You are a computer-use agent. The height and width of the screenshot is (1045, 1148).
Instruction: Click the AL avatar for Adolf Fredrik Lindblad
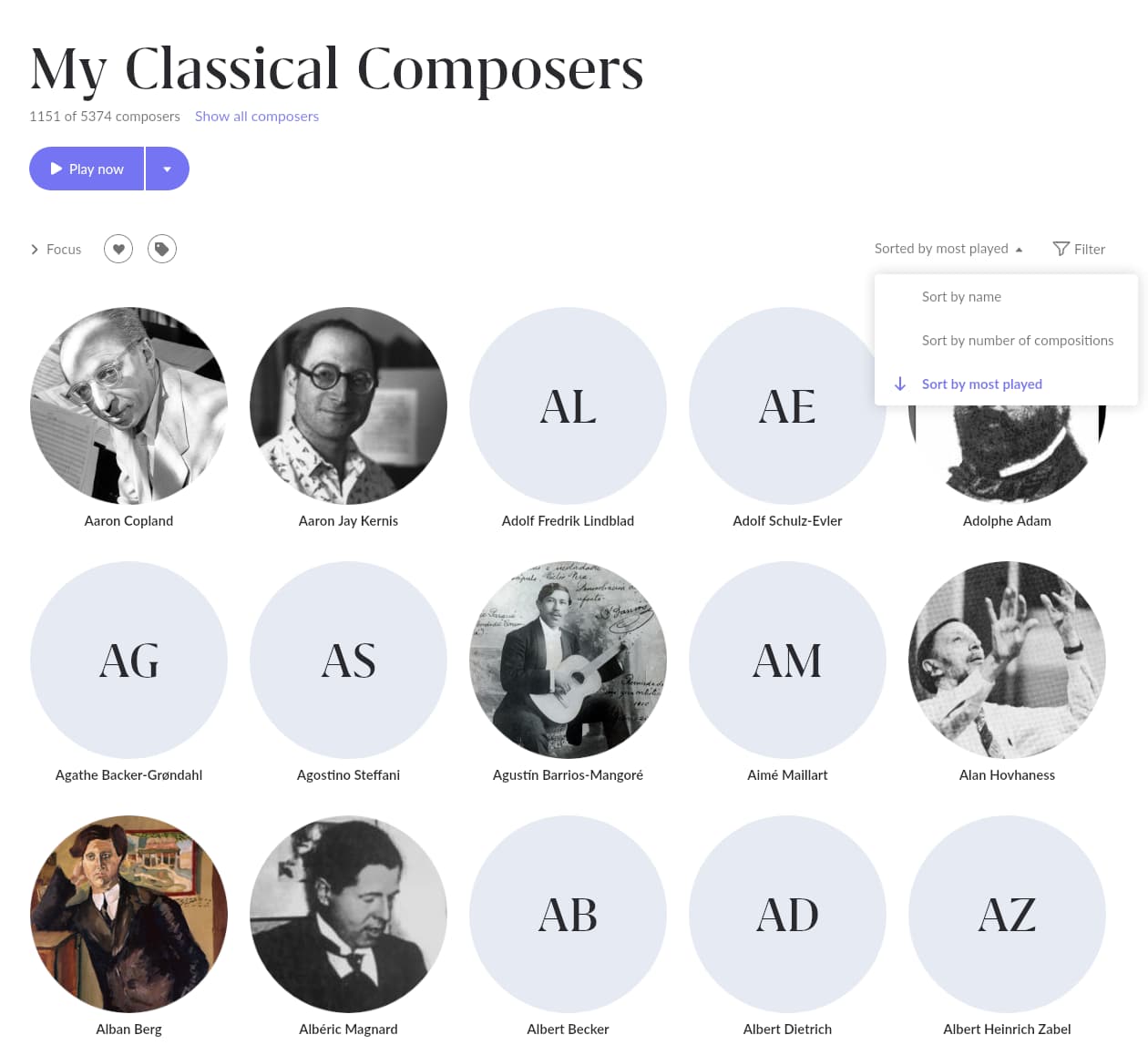(568, 405)
